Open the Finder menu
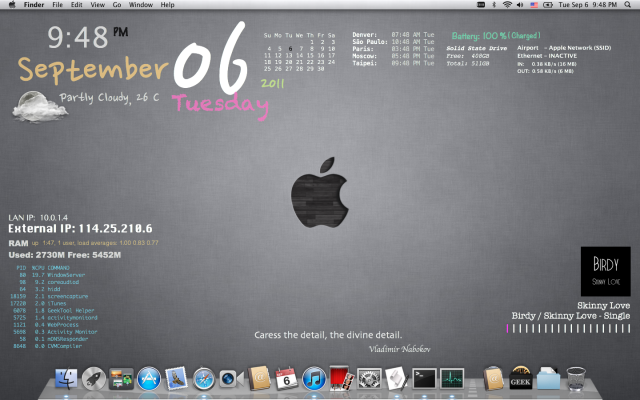640x400 pixels. click(x=34, y=5)
